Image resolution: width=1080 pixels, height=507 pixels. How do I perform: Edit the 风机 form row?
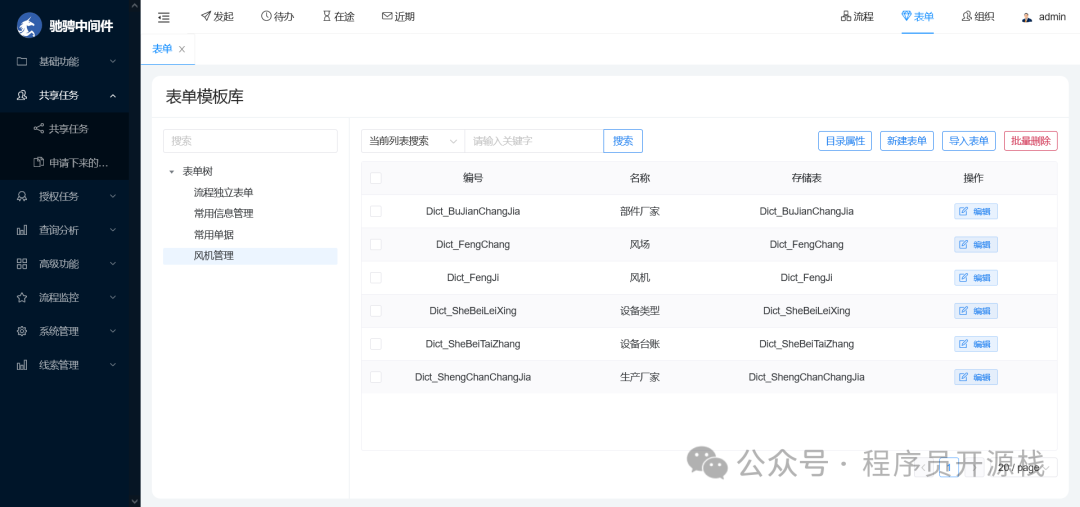975,278
